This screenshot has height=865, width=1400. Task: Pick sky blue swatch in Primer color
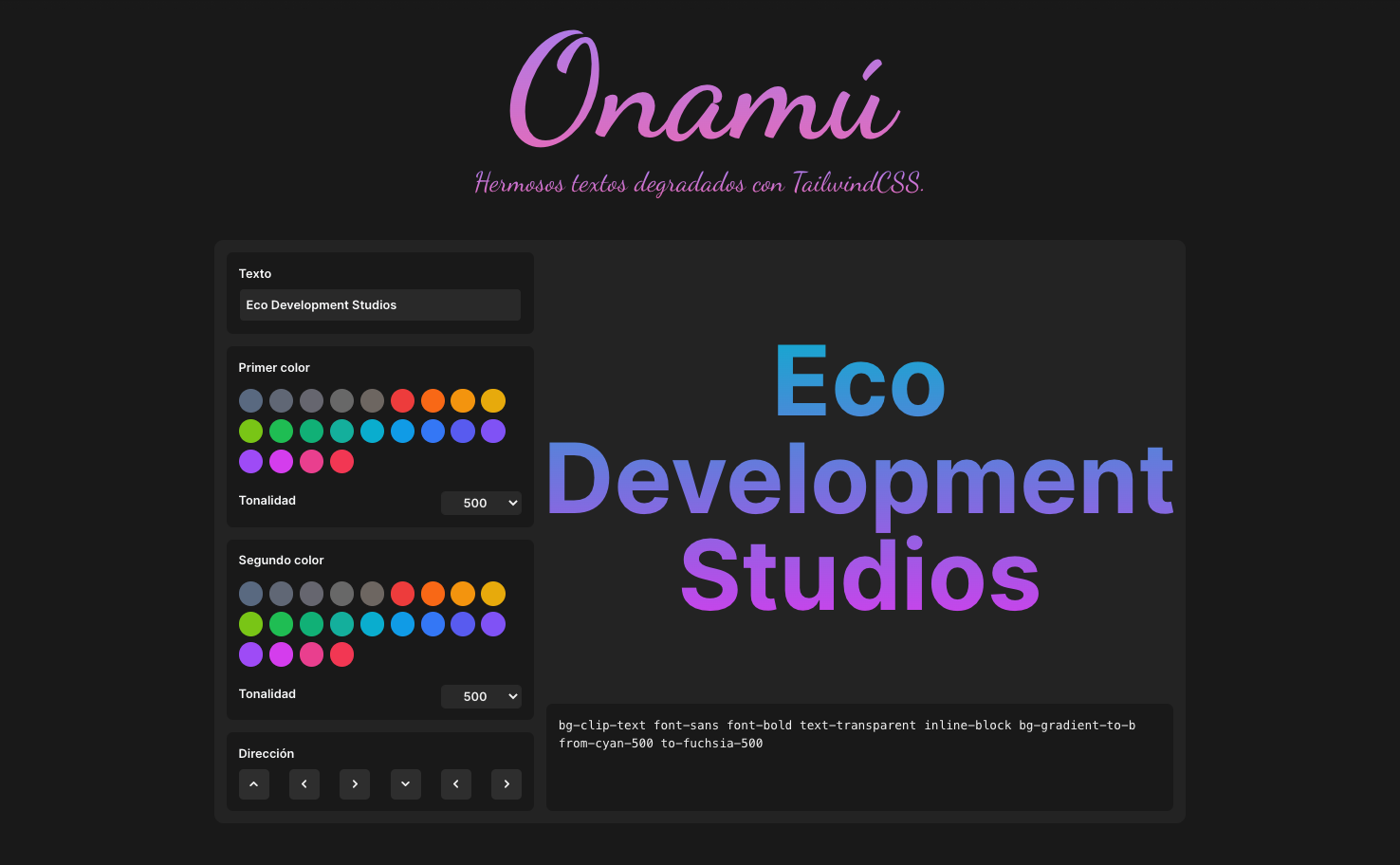[x=402, y=431]
